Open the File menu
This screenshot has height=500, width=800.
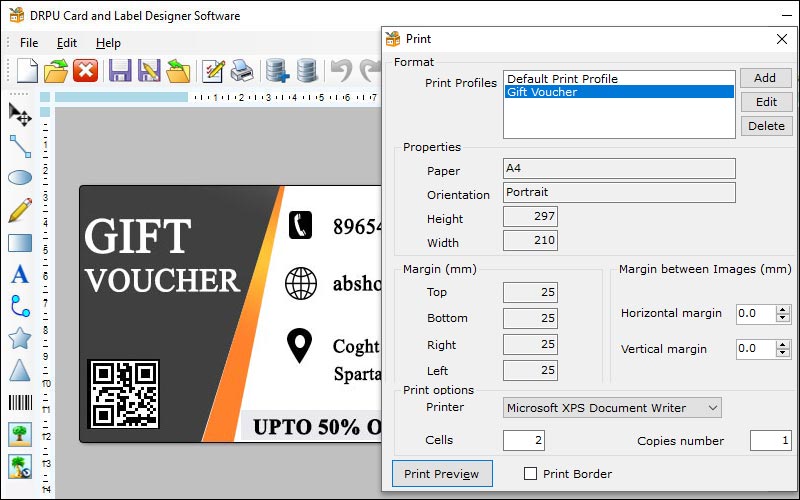click(x=29, y=43)
